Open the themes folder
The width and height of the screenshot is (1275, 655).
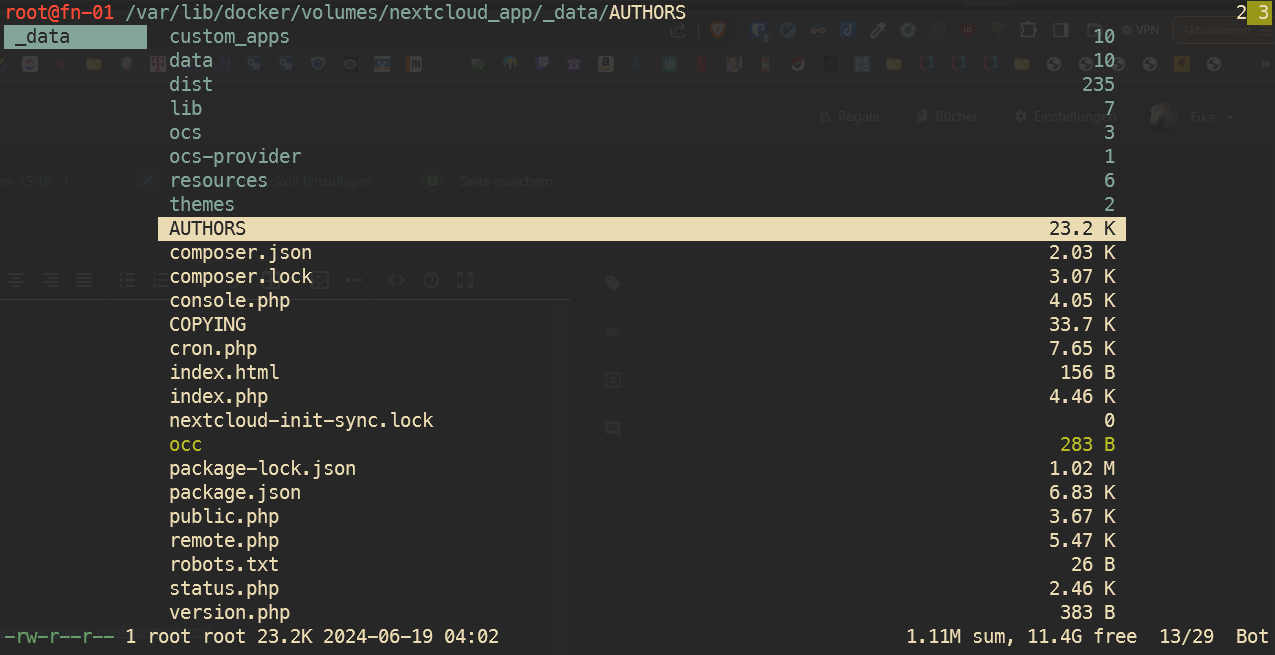(202, 205)
